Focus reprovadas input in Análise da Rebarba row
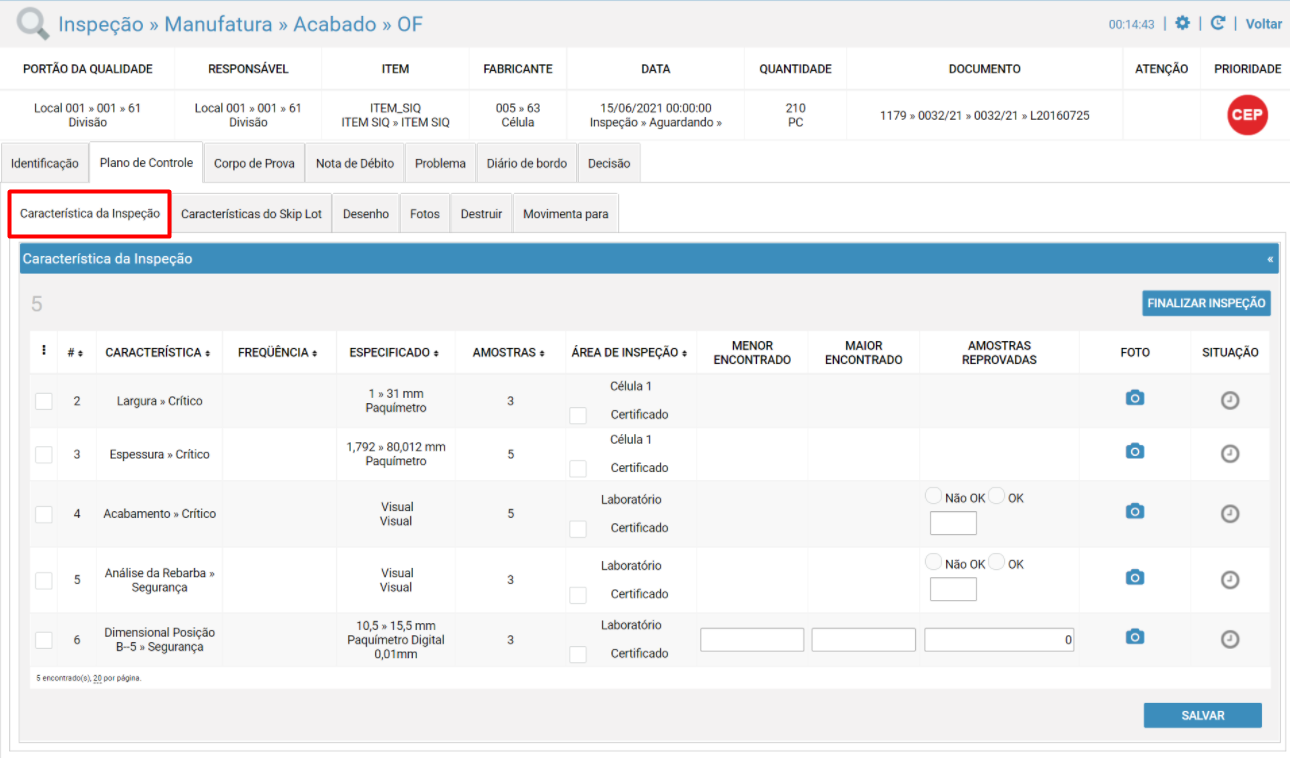 953,589
